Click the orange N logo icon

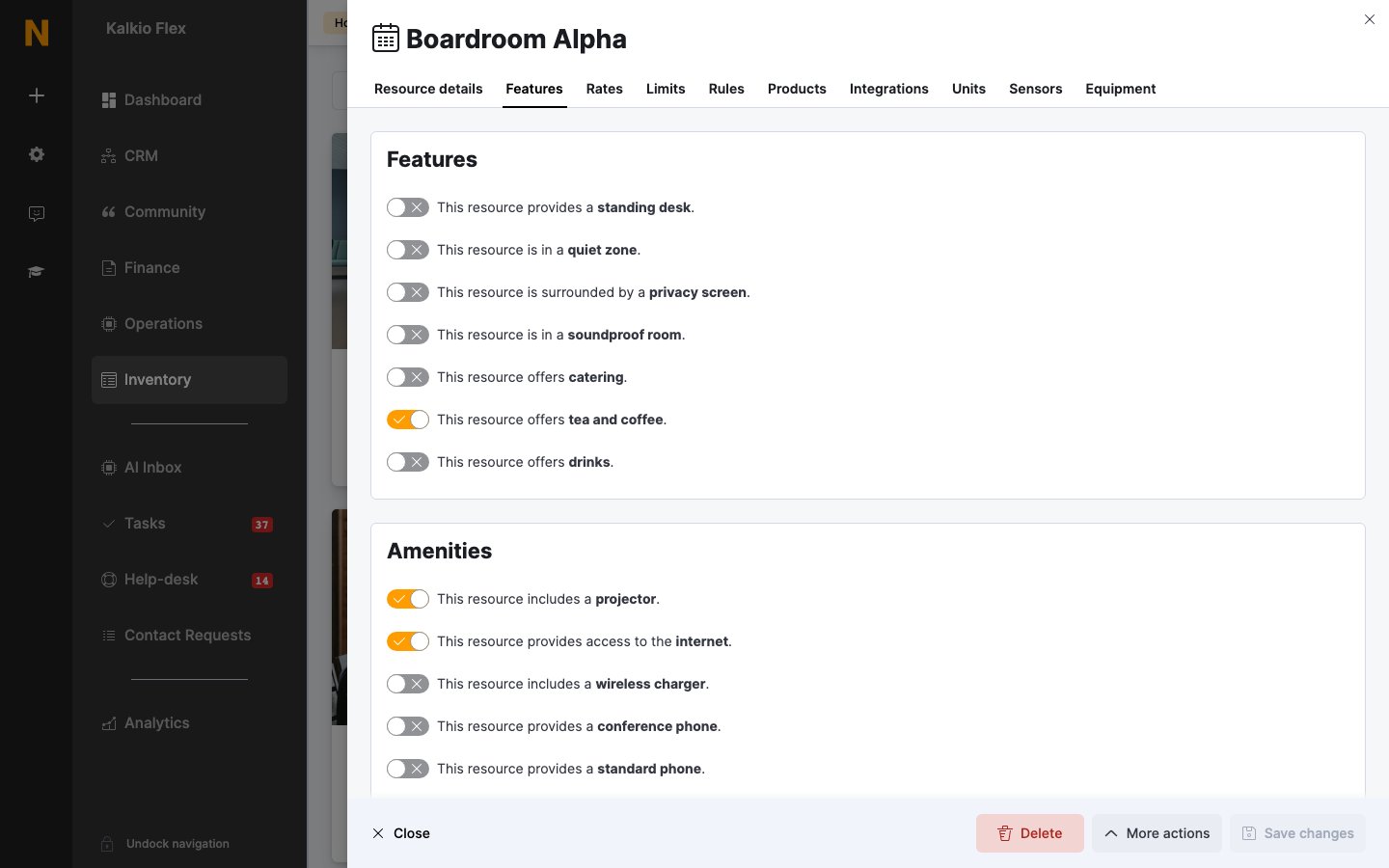tap(37, 33)
